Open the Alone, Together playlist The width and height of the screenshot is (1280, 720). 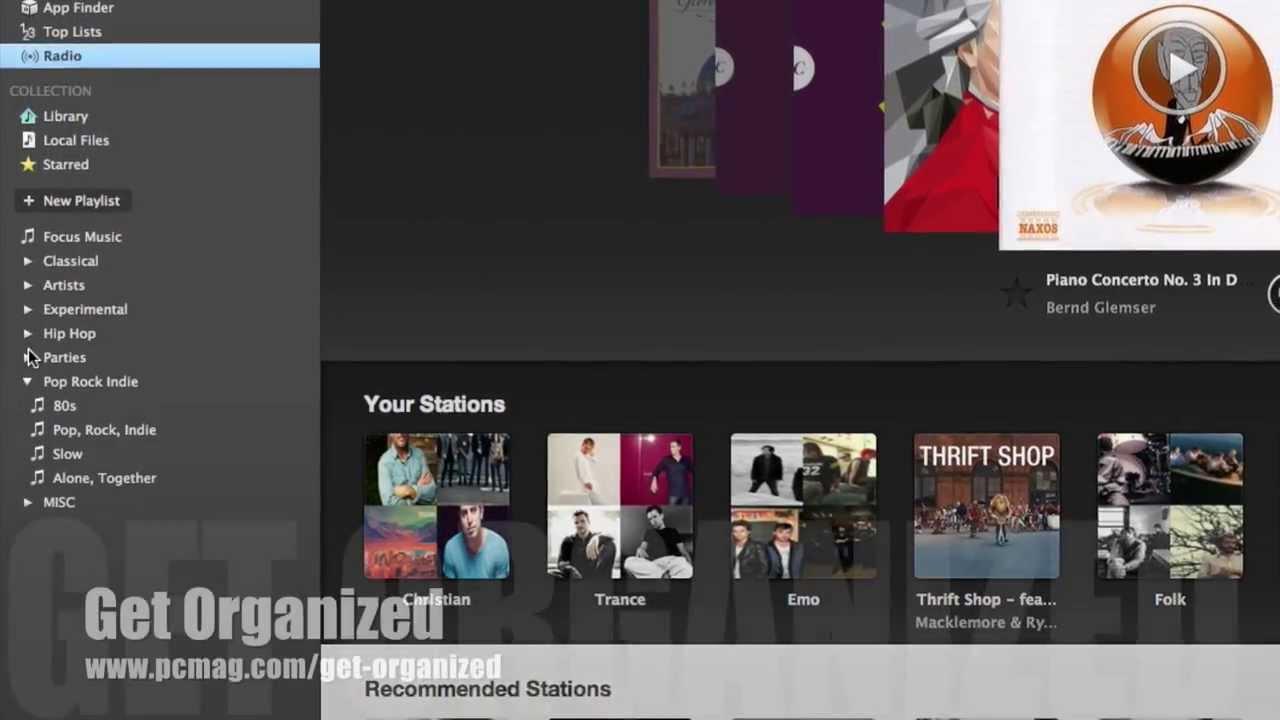pos(104,478)
